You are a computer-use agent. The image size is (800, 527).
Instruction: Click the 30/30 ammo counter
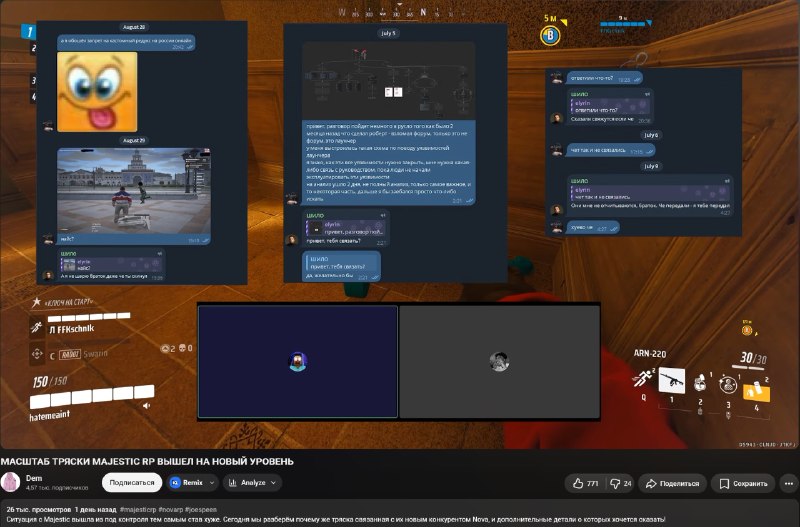tap(753, 358)
